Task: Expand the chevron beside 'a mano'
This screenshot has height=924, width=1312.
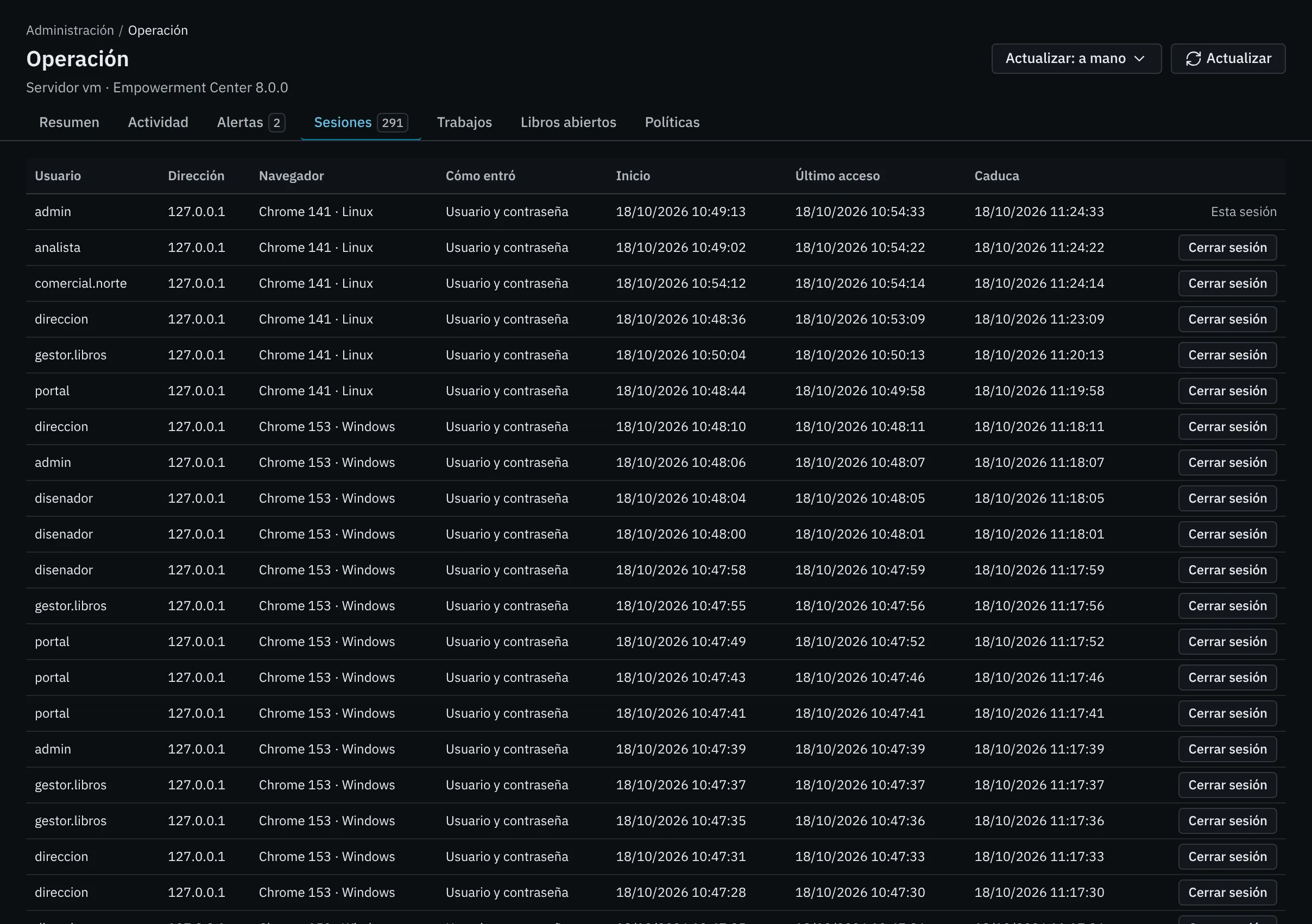Action: [x=1139, y=58]
